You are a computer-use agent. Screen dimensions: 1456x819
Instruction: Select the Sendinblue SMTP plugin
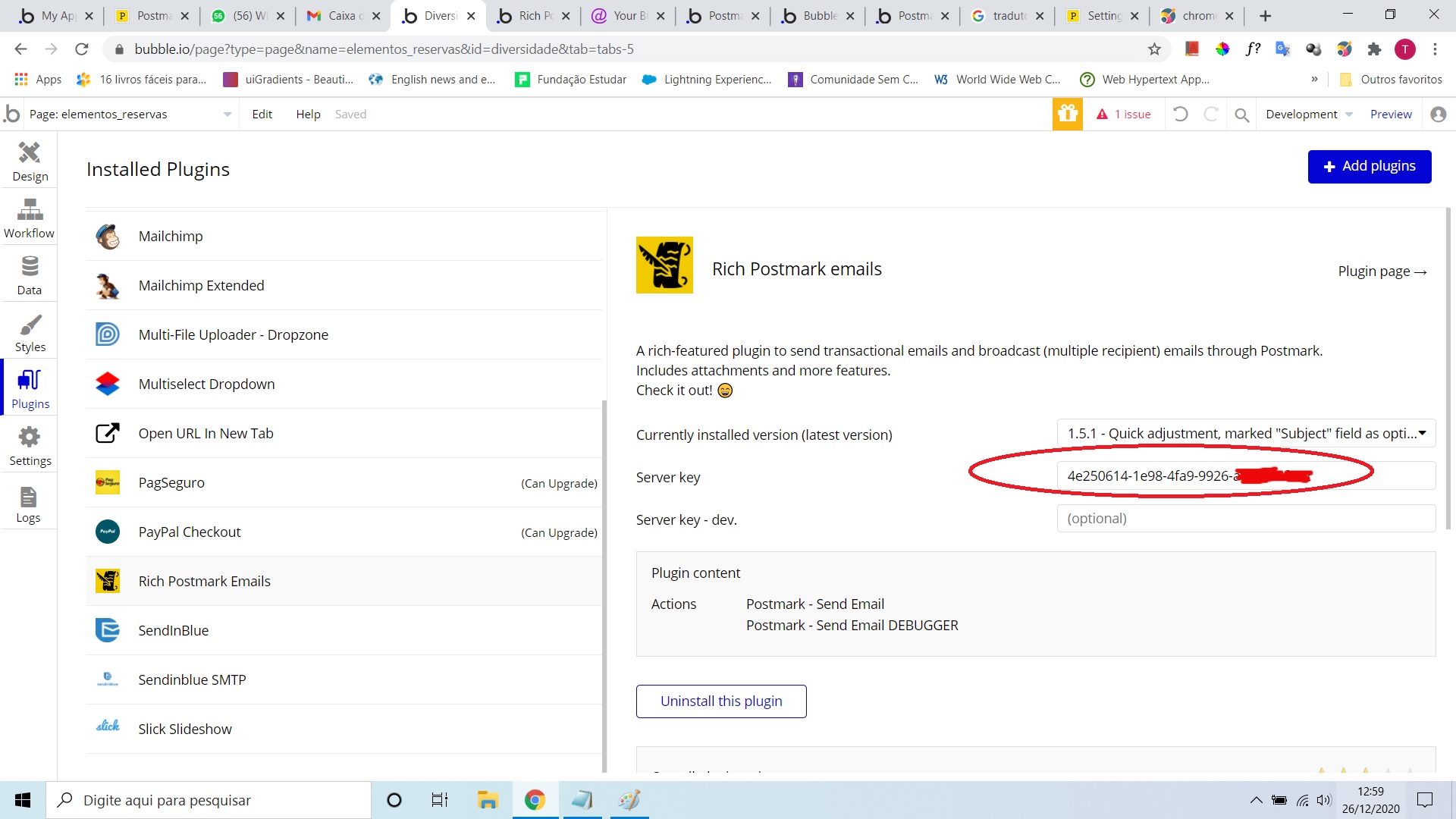point(344,679)
